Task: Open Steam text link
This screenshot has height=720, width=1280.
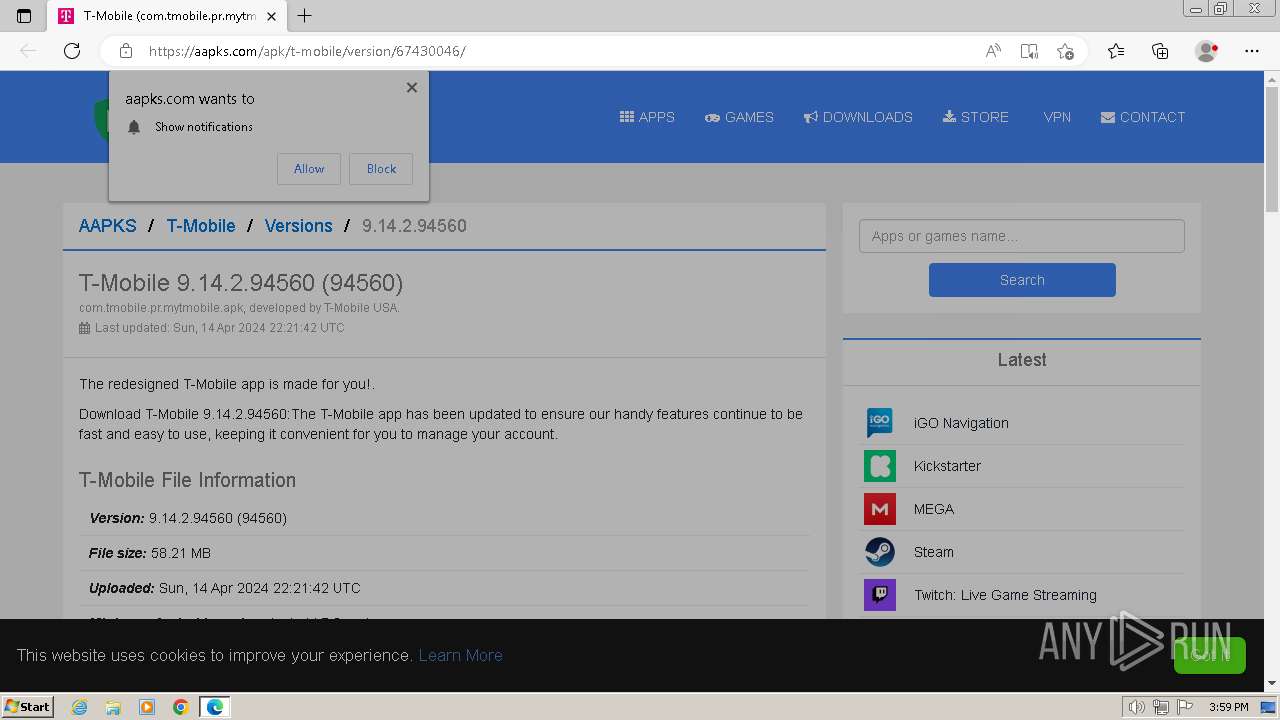Action: [x=934, y=552]
